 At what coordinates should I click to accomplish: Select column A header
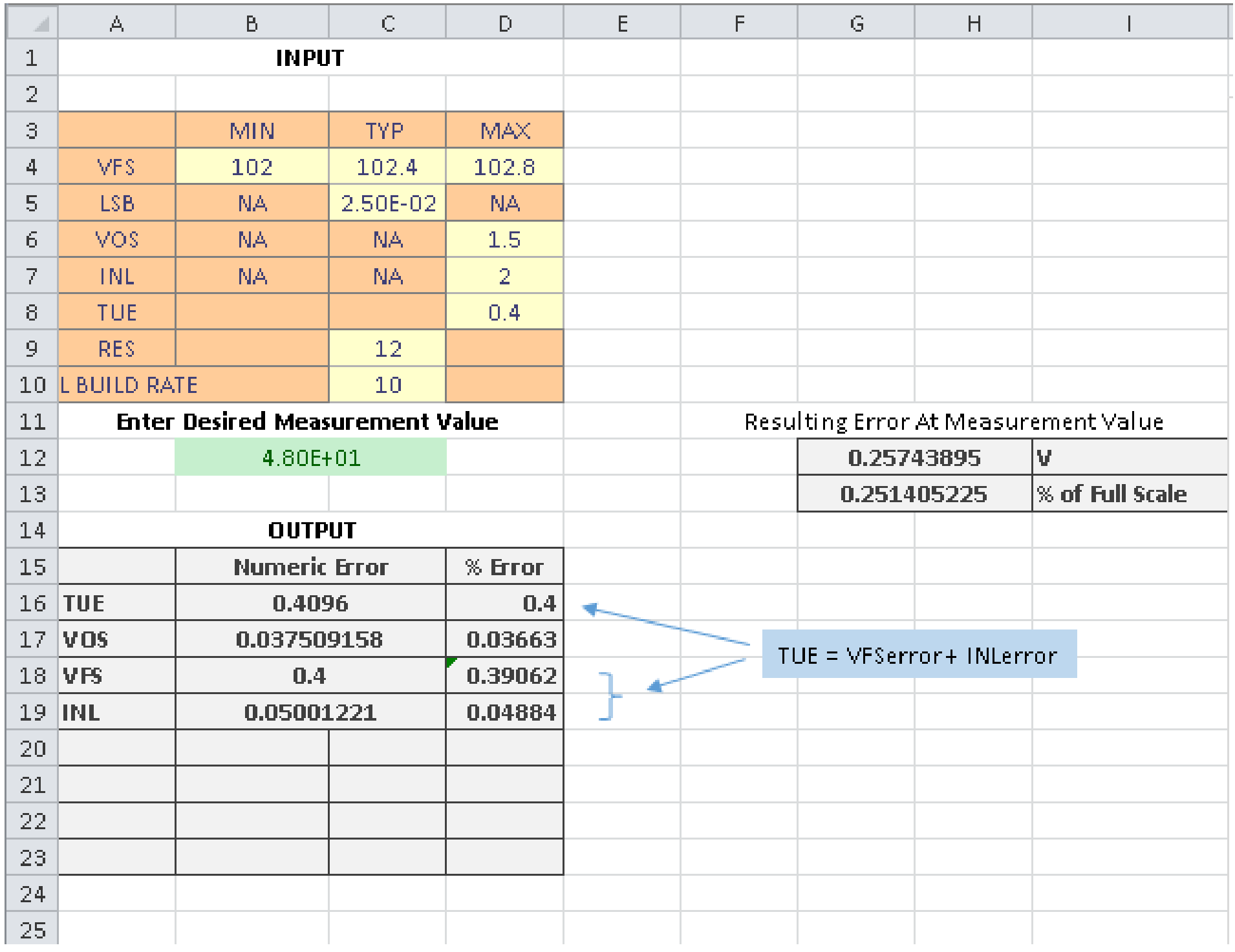pos(116,24)
